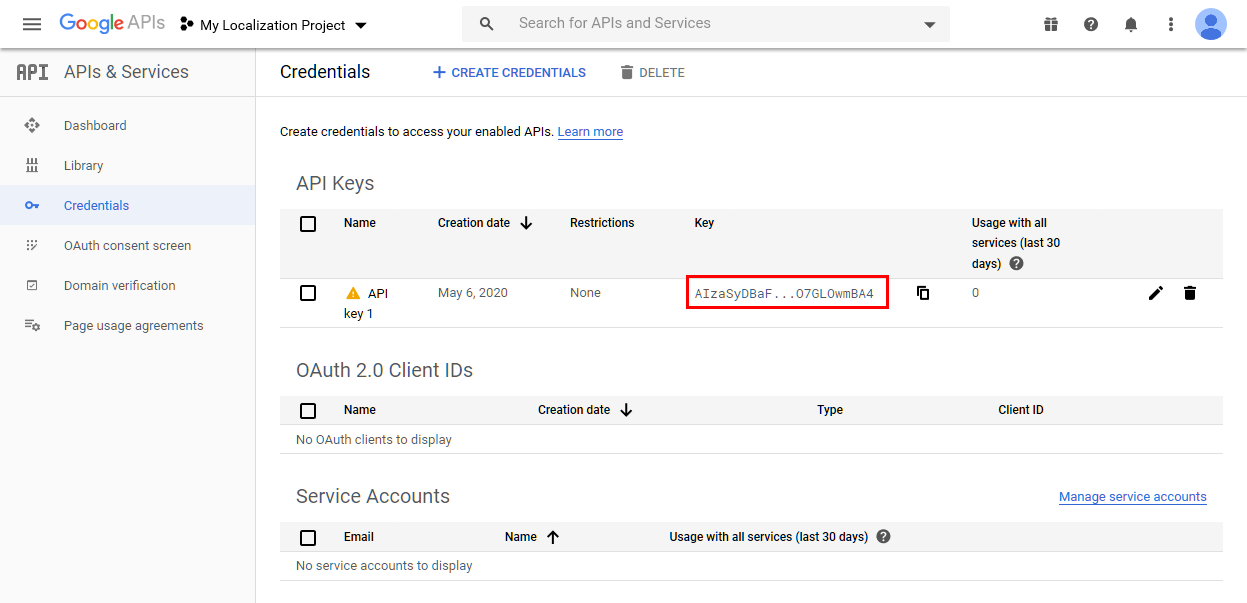Open the three-dot options menu in the header
Image resolution: width=1247 pixels, height=603 pixels.
[1170, 23]
